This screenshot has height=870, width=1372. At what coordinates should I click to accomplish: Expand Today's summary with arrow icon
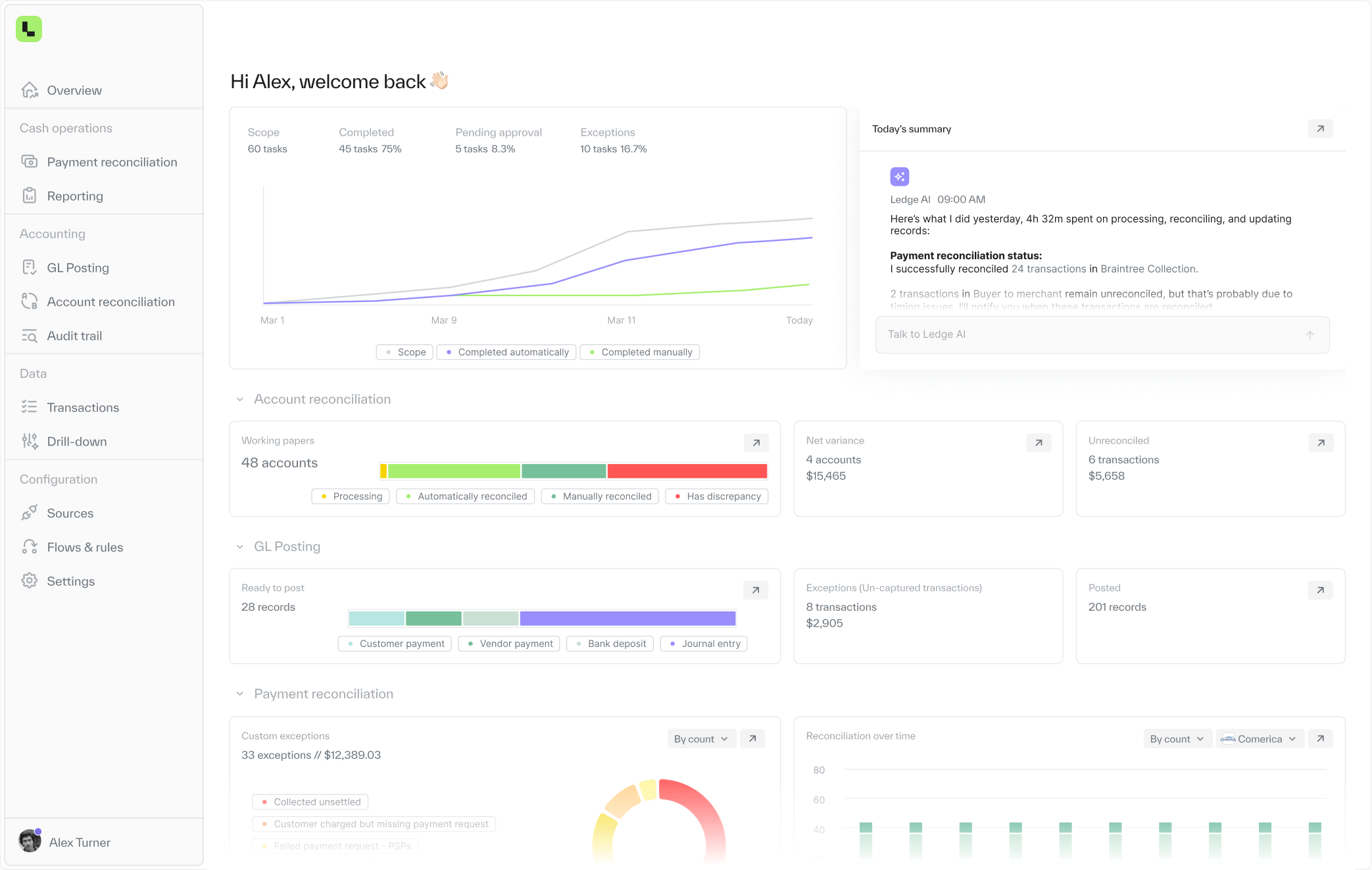[1320, 129]
